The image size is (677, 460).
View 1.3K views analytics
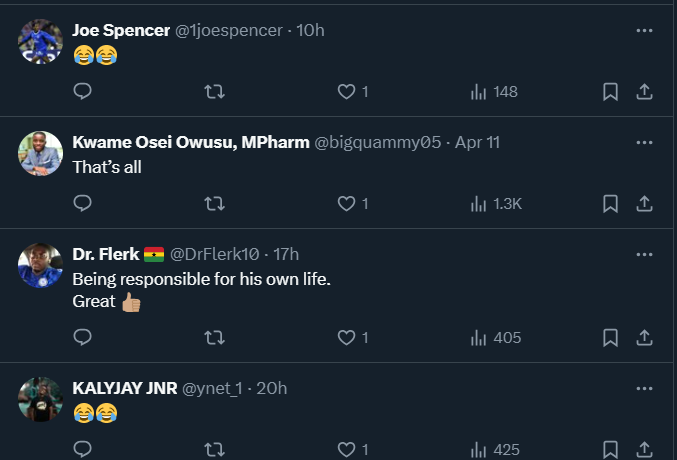pyautogui.click(x=496, y=204)
